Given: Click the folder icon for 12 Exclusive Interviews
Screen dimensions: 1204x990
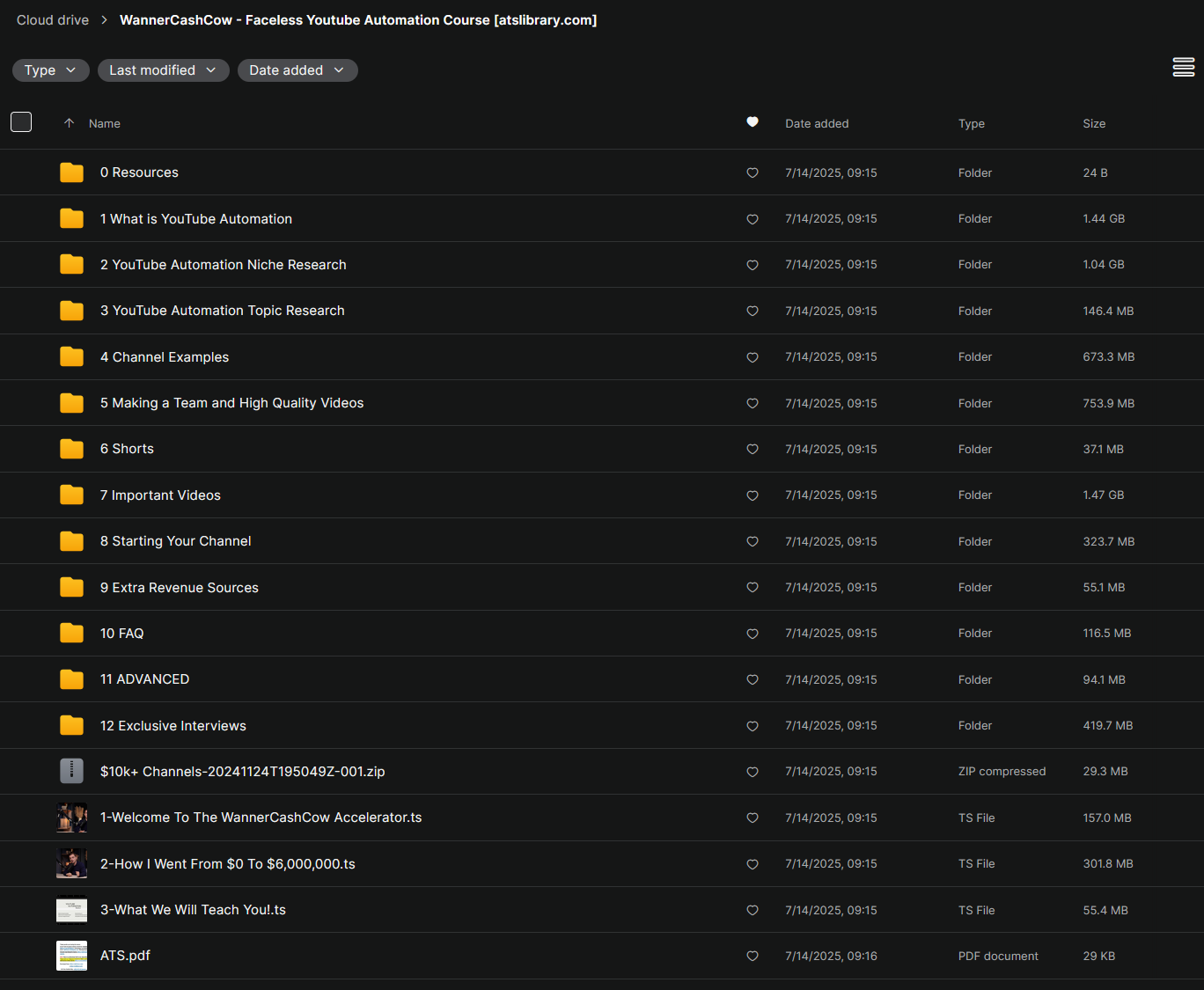Looking at the screenshot, I should pyautogui.click(x=71, y=725).
